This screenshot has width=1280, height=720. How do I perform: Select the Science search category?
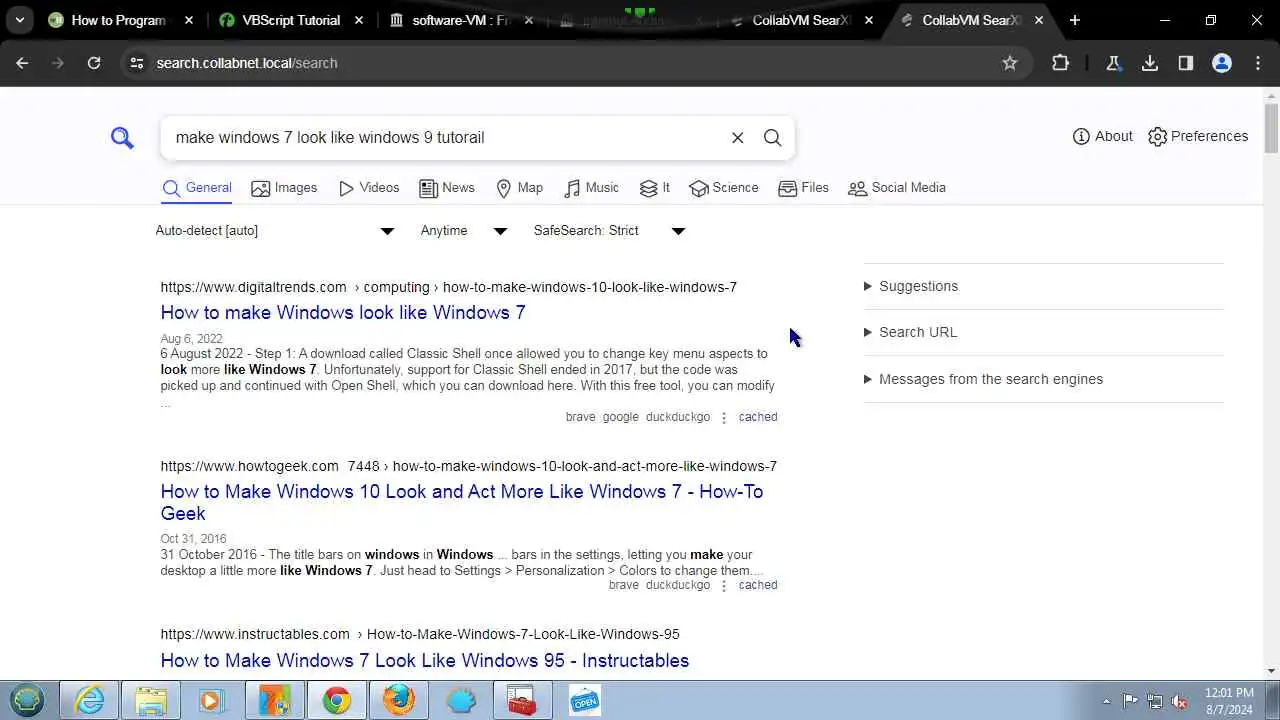(724, 188)
